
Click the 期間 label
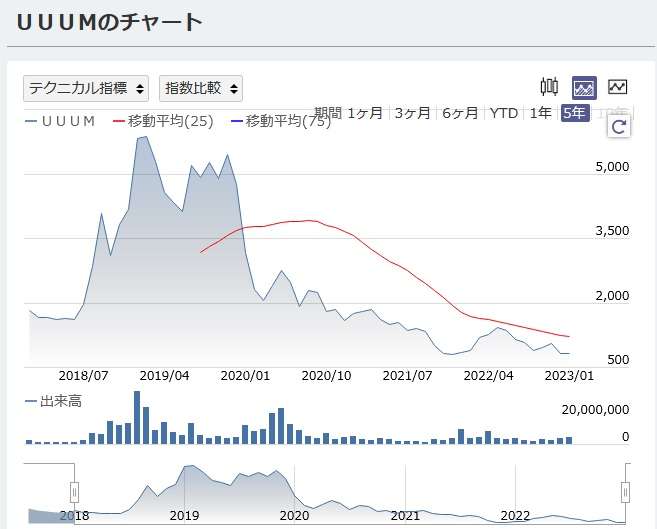pyautogui.click(x=328, y=113)
